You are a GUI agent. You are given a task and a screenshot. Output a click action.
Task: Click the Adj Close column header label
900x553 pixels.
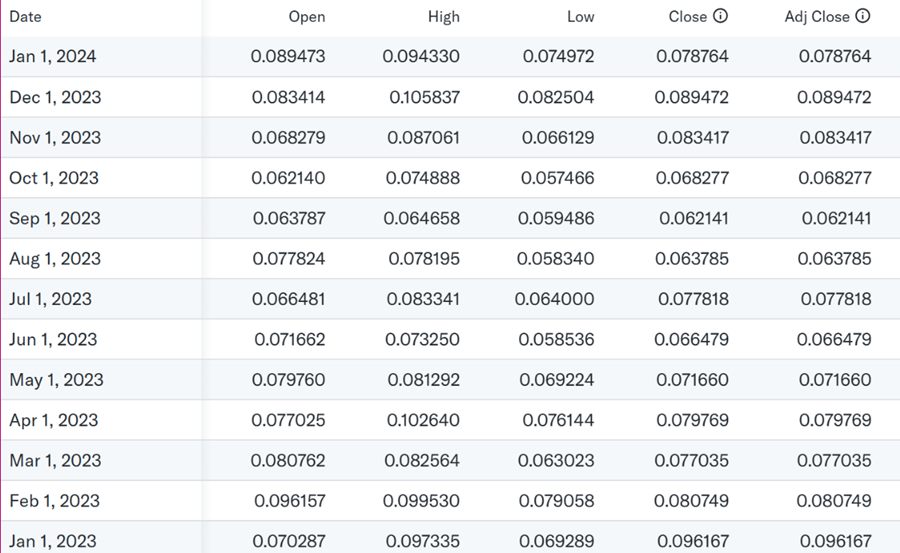coord(817,17)
